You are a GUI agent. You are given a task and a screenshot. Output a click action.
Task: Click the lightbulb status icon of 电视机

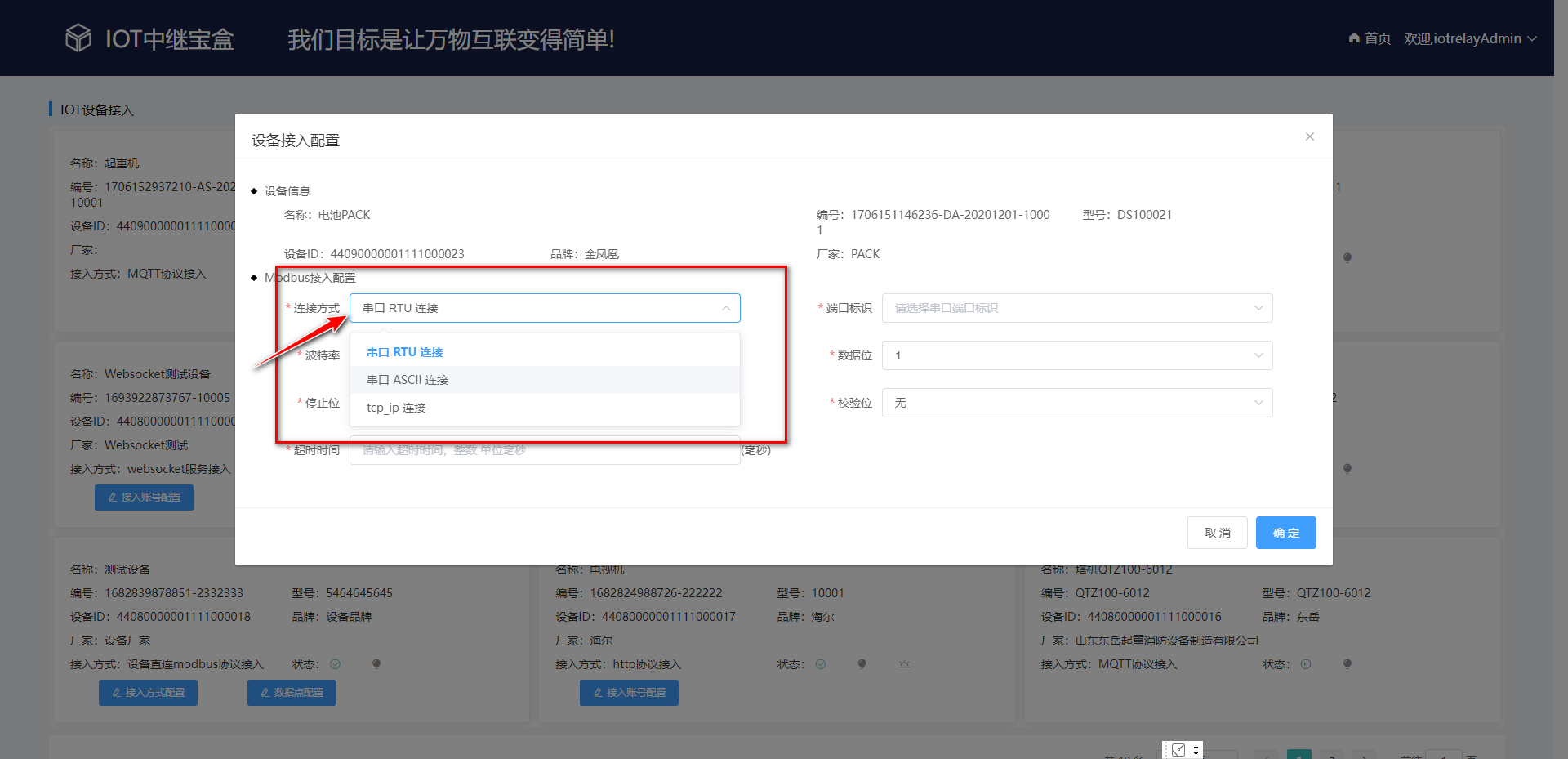(862, 664)
